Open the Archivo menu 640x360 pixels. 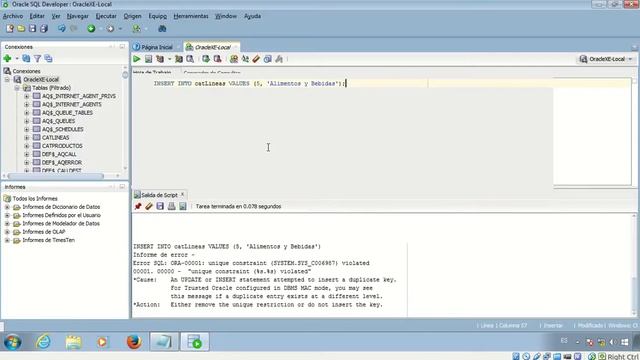tap(13, 16)
